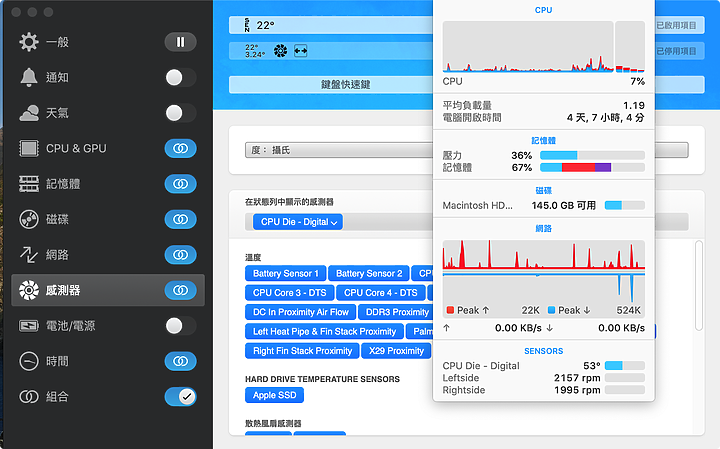Click the Battery Sensor 2 tag
The image size is (720, 449).
369,274
